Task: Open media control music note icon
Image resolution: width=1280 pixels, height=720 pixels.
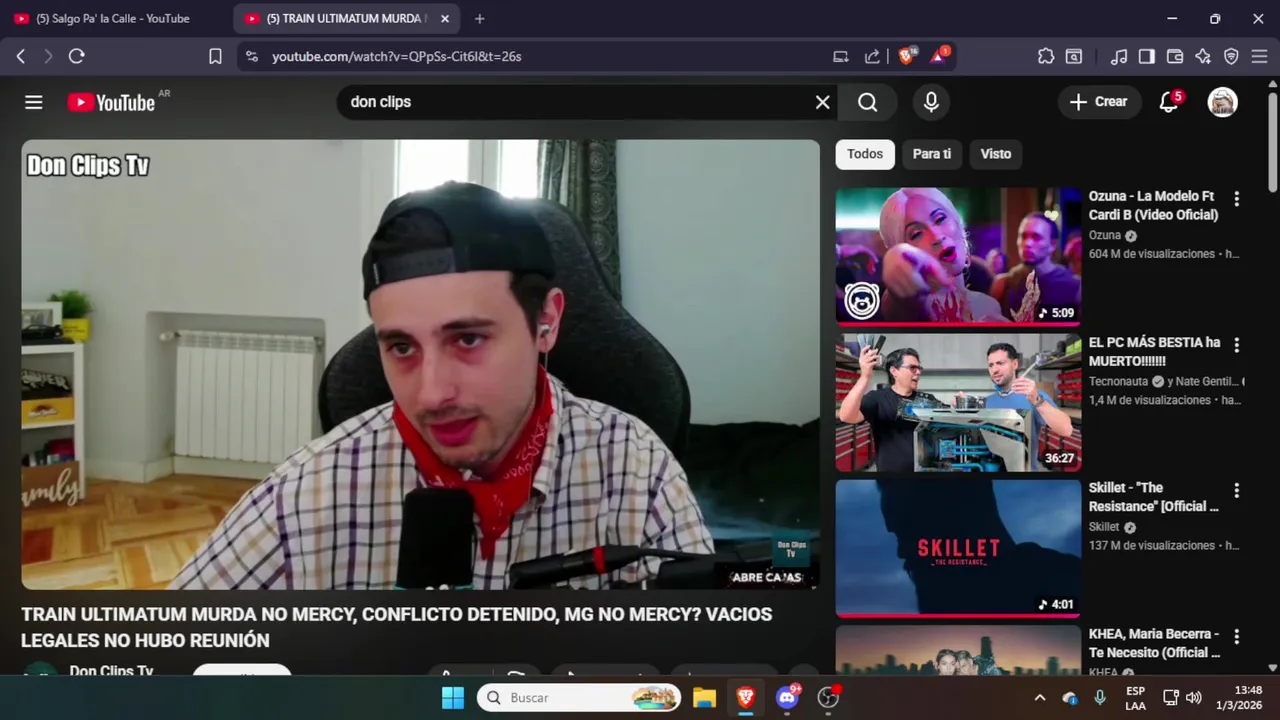Action: 1119,56
